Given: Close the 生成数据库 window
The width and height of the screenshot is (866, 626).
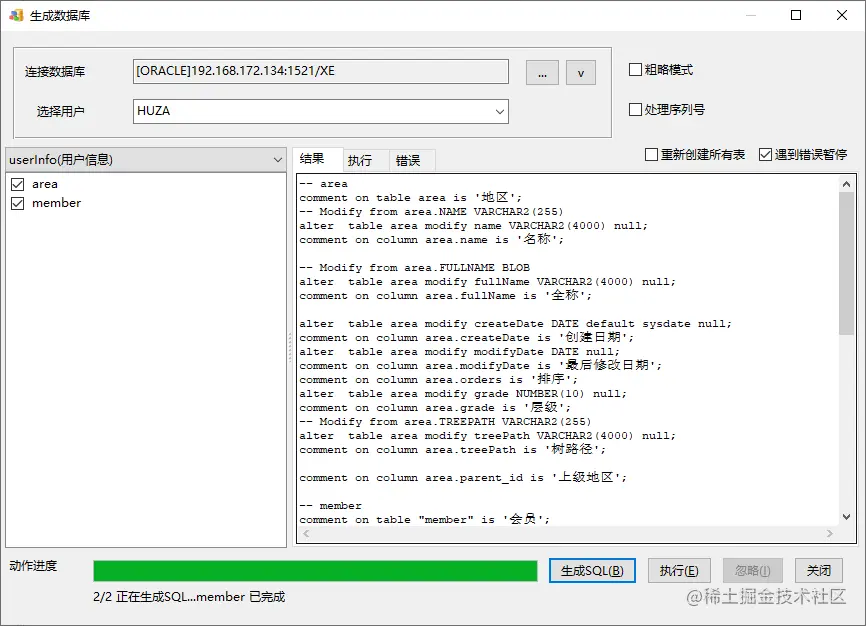Looking at the screenshot, I should click(x=842, y=15).
